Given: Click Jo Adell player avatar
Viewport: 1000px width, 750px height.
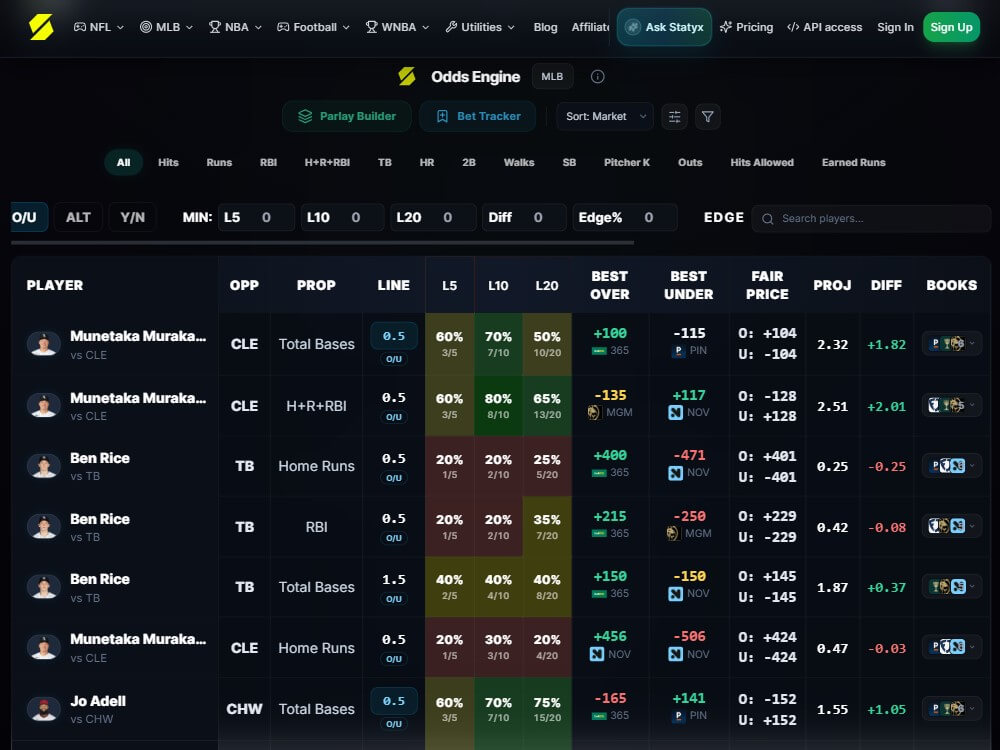Looking at the screenshot, I should pyautogui.click(x=43, y=709).
